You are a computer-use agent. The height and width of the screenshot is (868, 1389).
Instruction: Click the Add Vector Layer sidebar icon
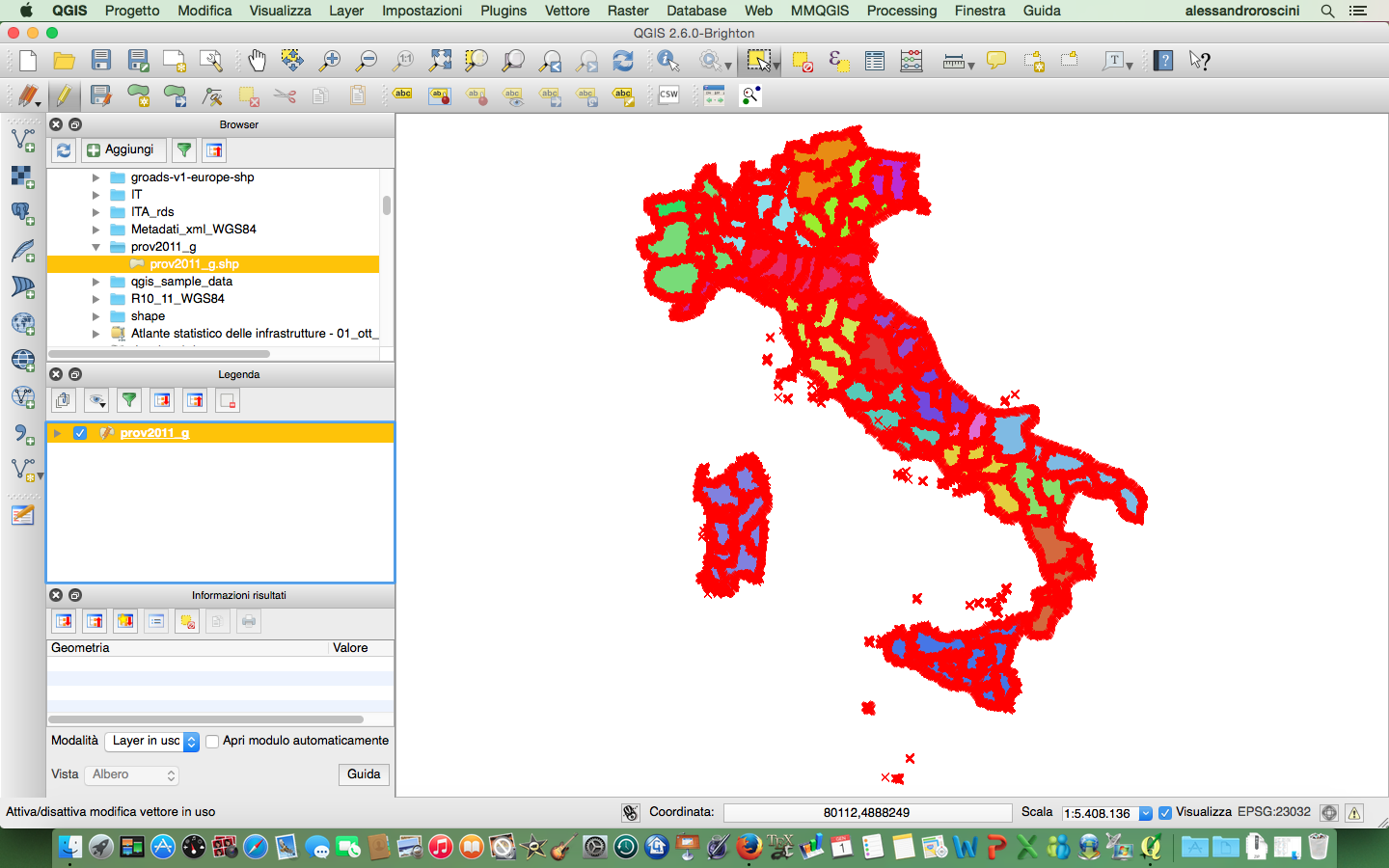tap(23, 140)
